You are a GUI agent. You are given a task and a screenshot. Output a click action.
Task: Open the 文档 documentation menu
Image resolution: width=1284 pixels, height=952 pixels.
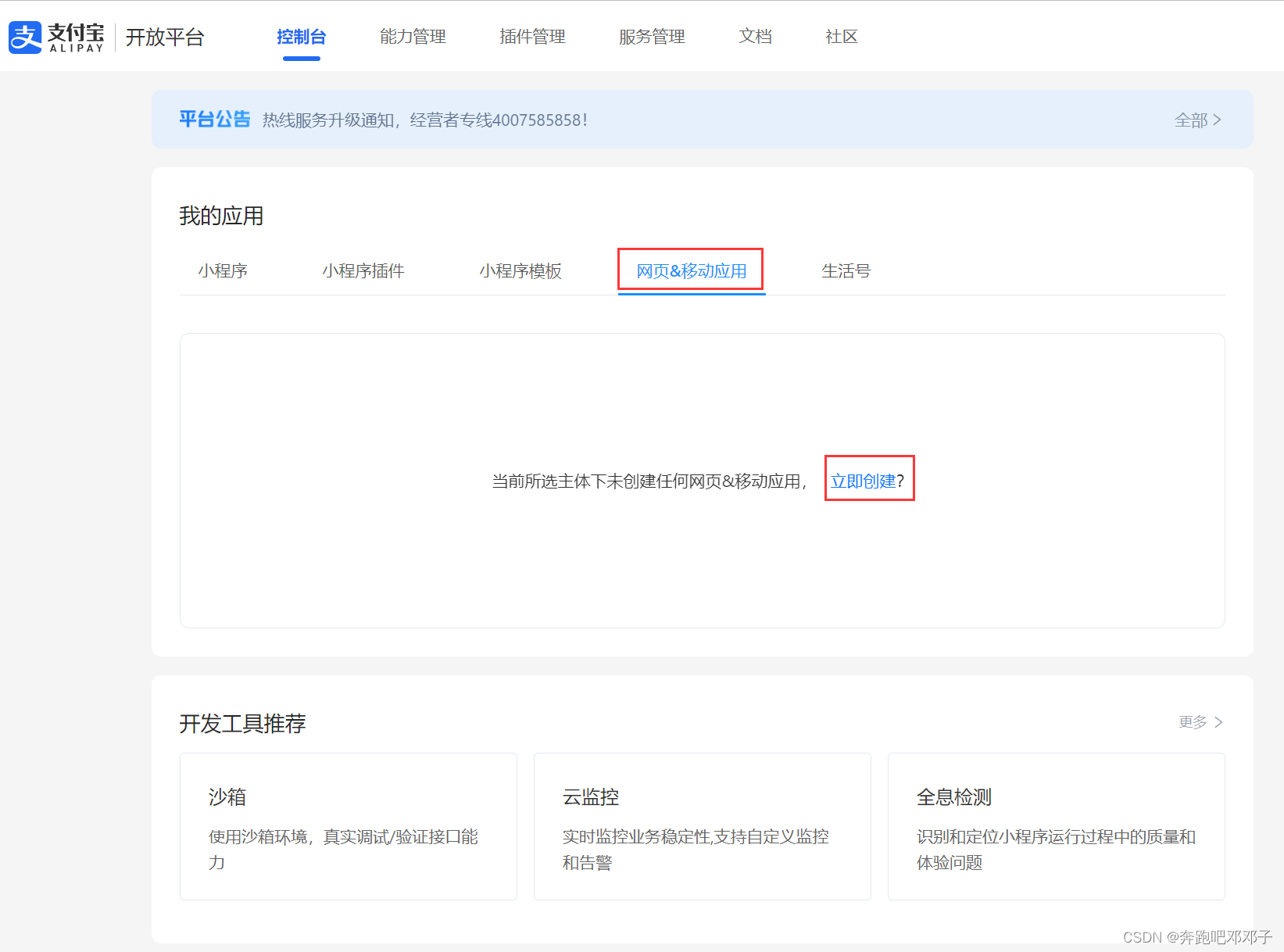tap(755, 37)
